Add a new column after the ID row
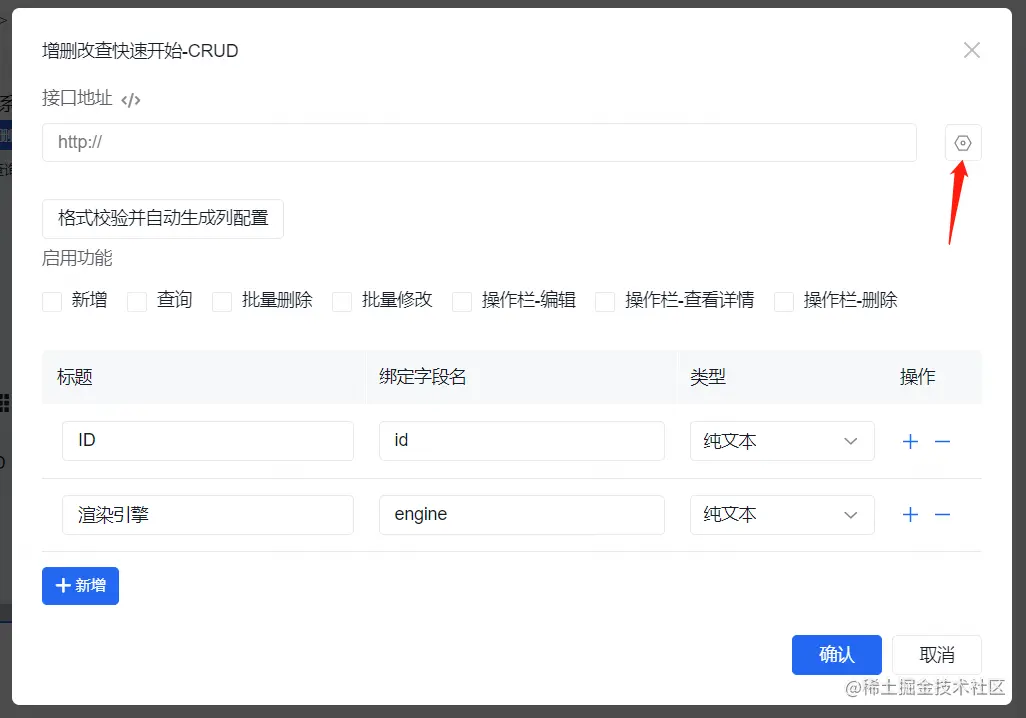The height and width of the screenshot is (718, 1026). pos(910,440)
